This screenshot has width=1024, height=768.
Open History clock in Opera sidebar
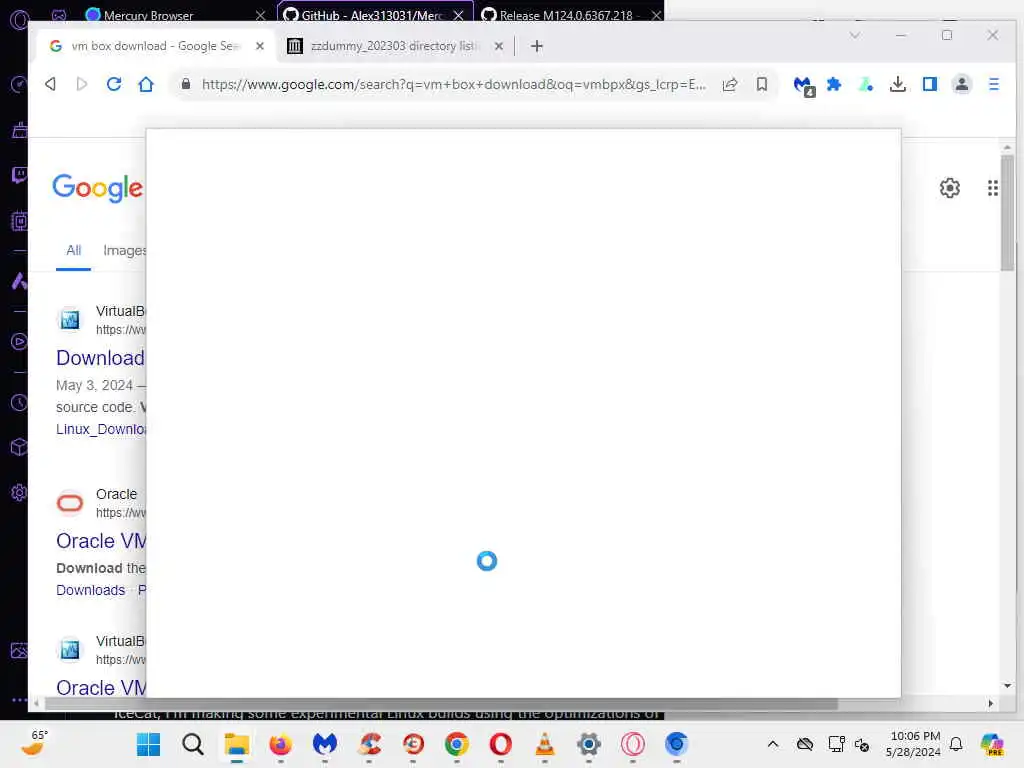19,403
